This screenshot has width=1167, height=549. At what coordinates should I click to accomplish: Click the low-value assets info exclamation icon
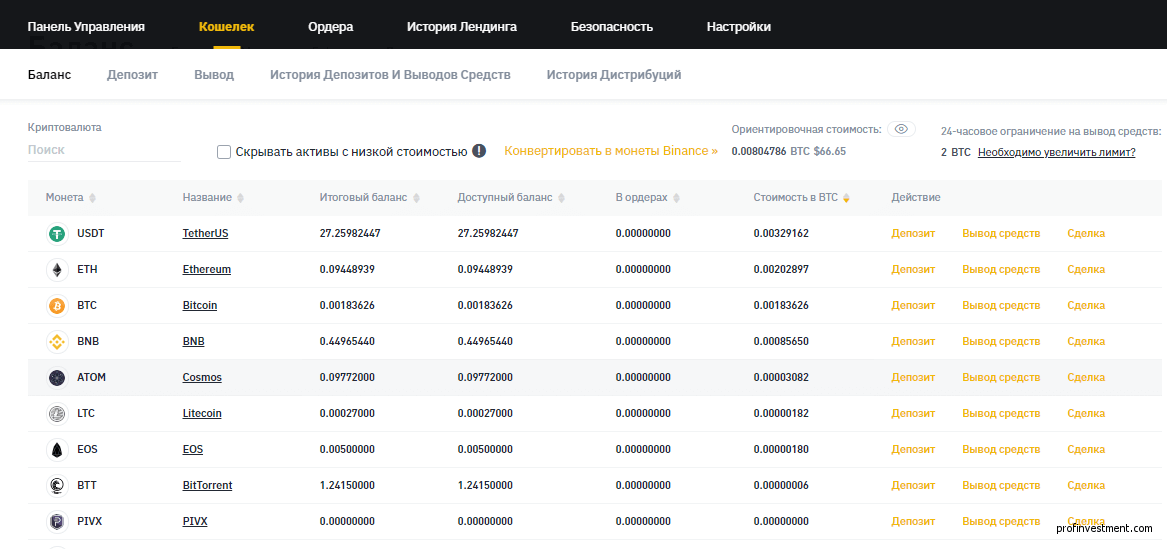coord(479,151)
